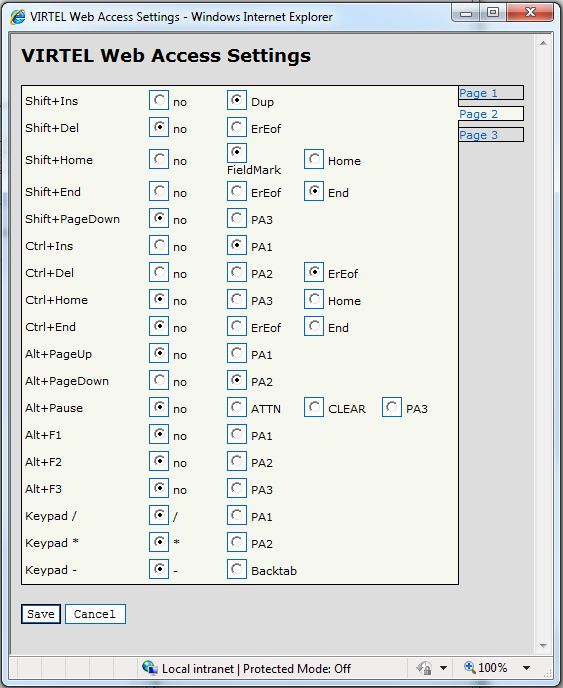563x688 pixels.
Task: Select PA1 for Alt+PageUp
Action: click(x=237, y=353)
